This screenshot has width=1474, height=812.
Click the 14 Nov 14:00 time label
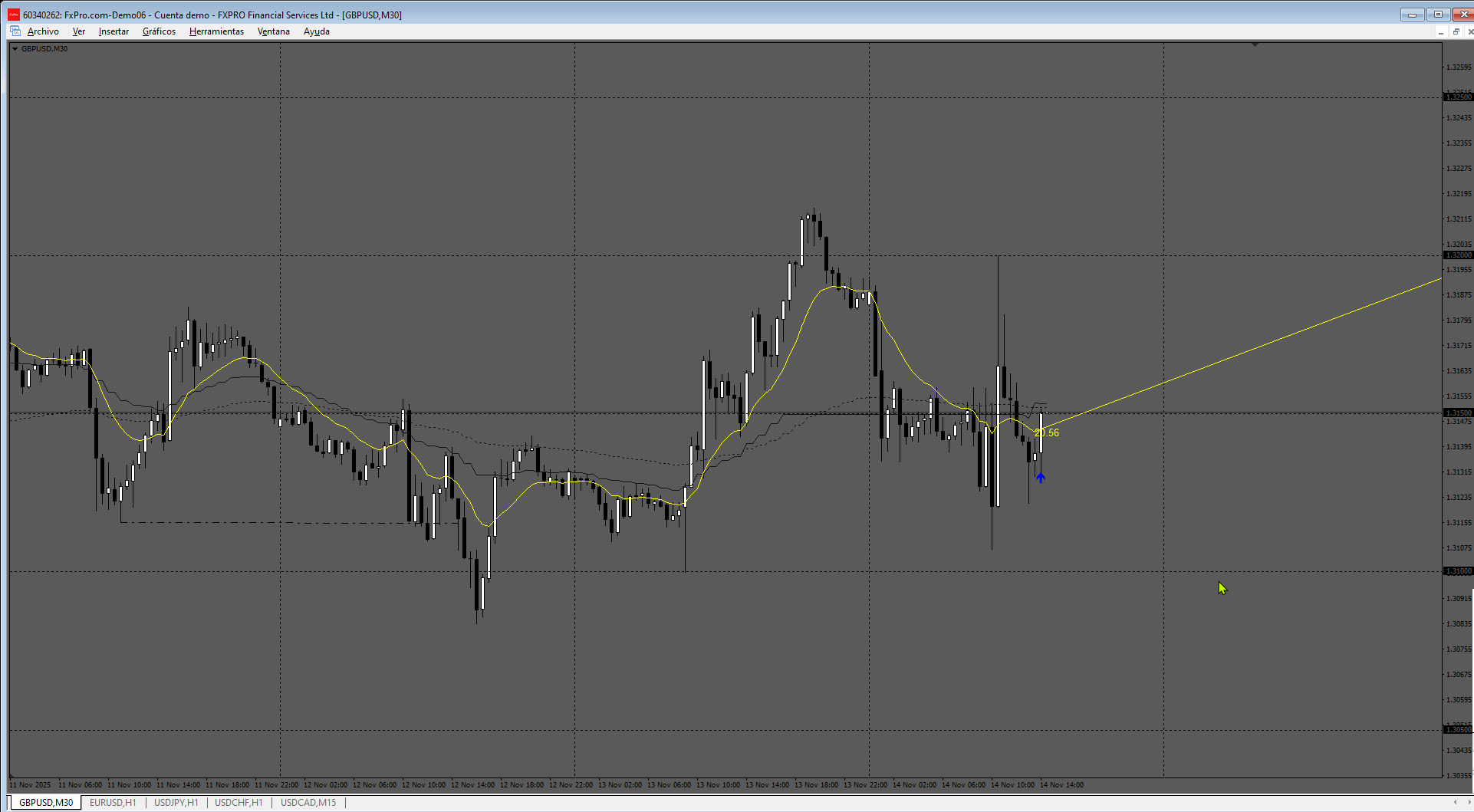click(1061, 785)
